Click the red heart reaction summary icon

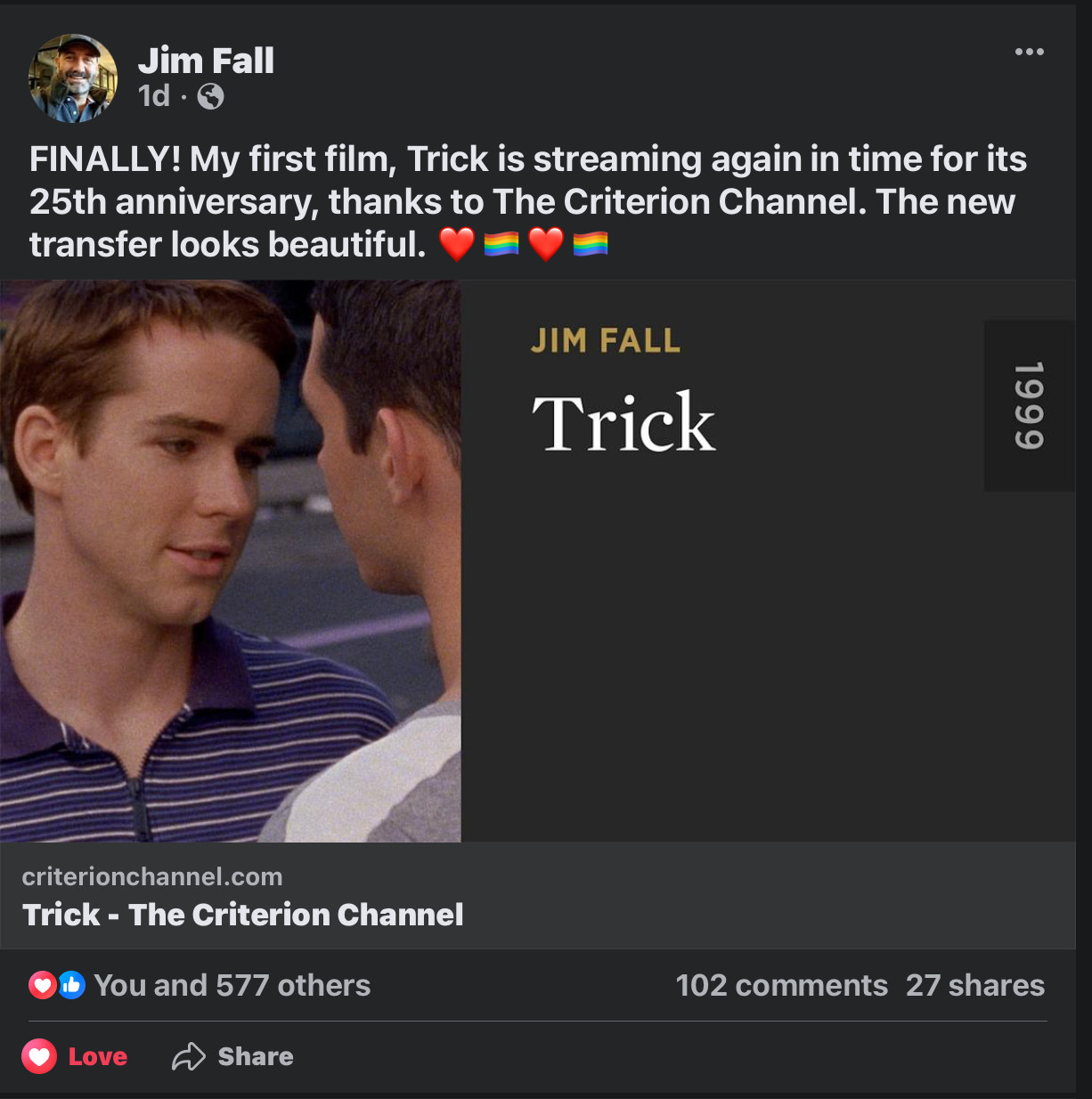point(42,985)
